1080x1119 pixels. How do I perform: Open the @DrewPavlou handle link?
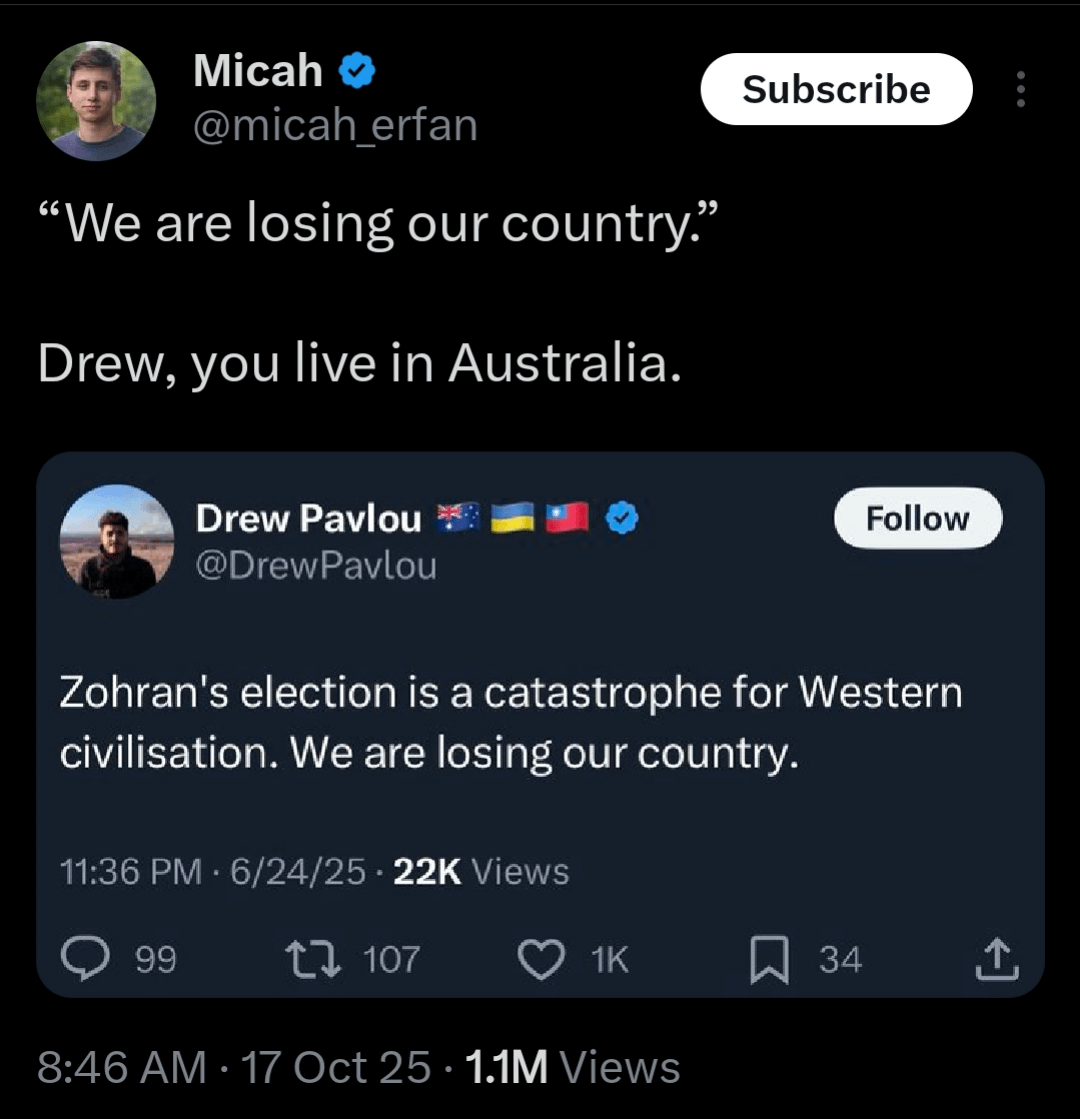[x=316, y=566]
